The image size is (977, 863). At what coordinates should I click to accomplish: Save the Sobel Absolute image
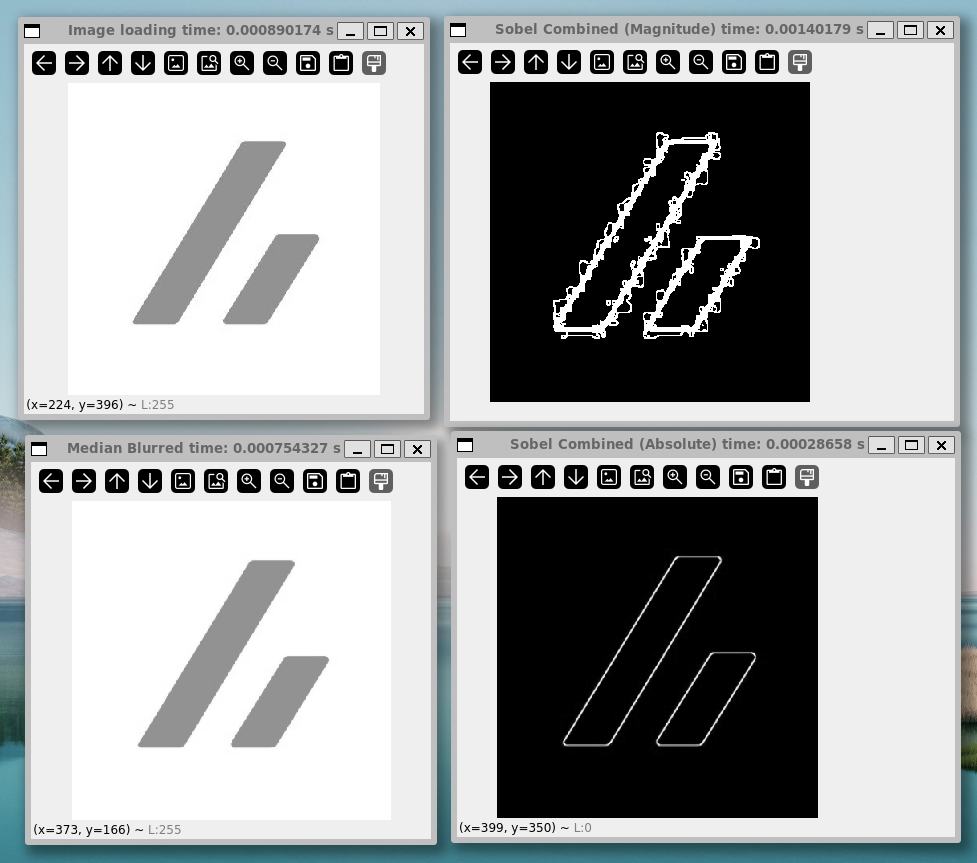pos(741,477)
